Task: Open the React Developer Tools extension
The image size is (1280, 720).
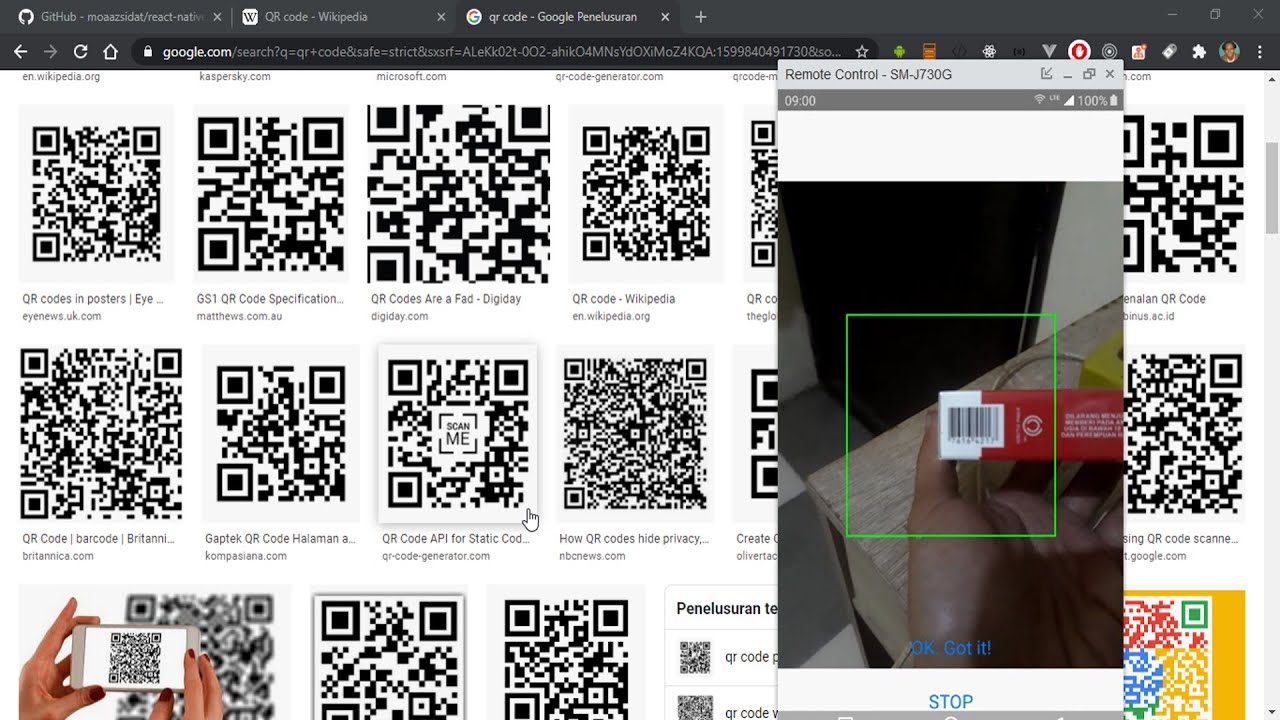Action: 989,51
